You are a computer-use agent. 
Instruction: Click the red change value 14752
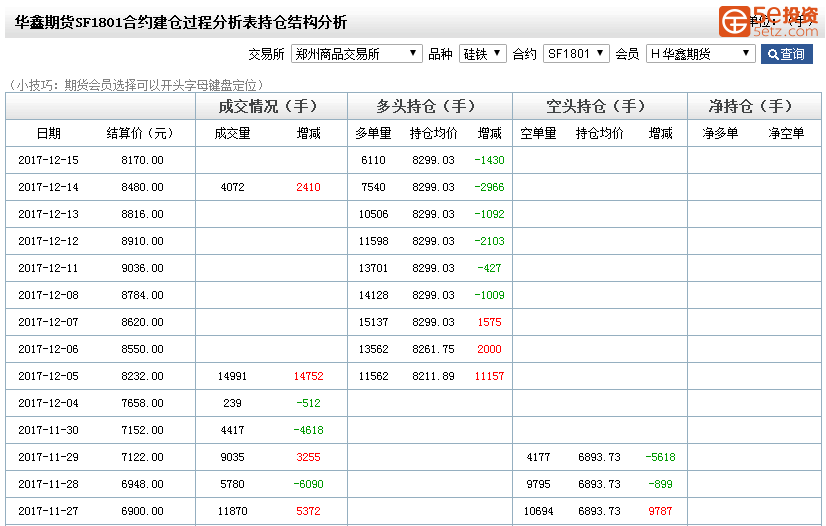tap(308, 376)
